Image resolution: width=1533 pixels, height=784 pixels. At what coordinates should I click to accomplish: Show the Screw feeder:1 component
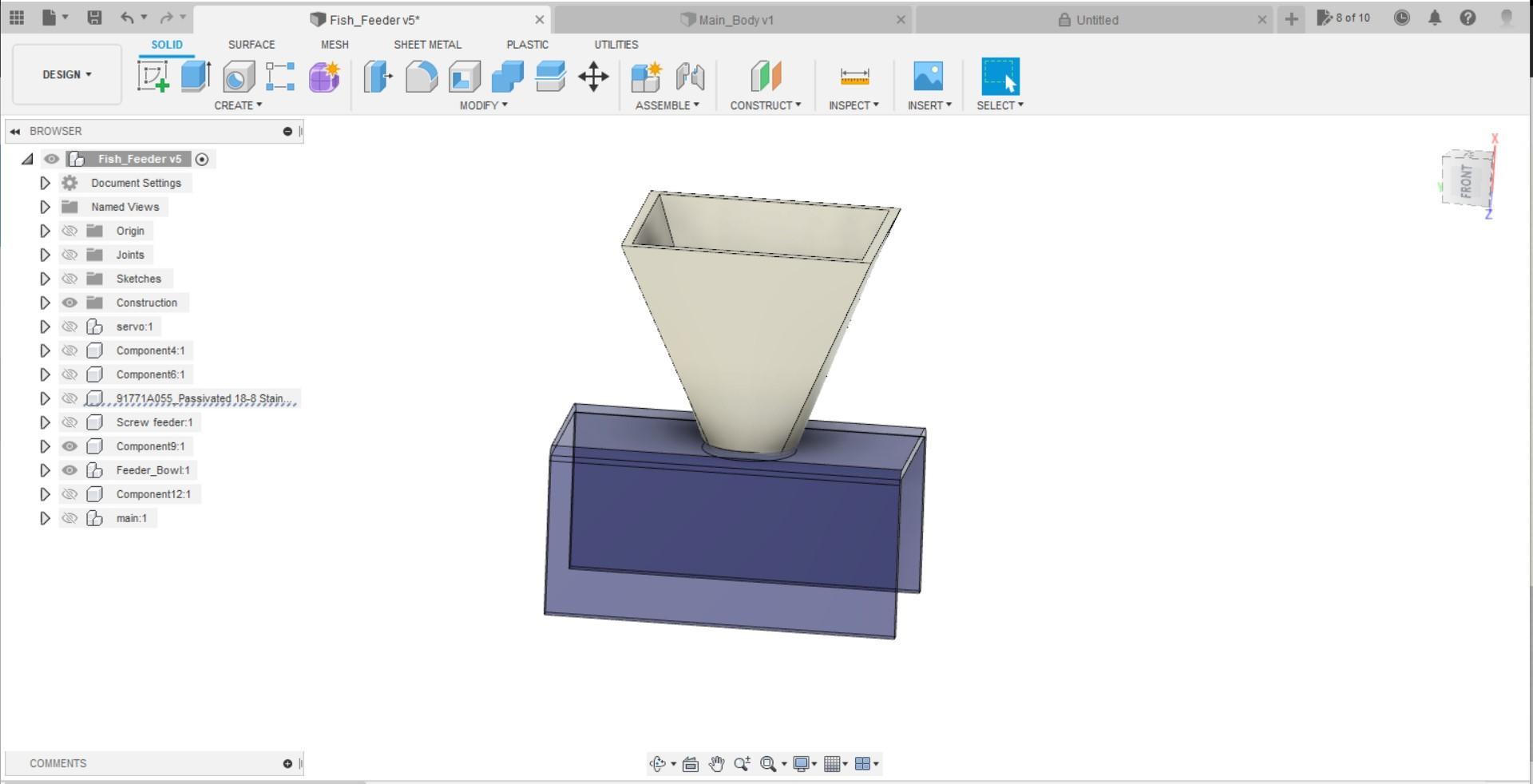pyautogui.click(x=69, y=422)
